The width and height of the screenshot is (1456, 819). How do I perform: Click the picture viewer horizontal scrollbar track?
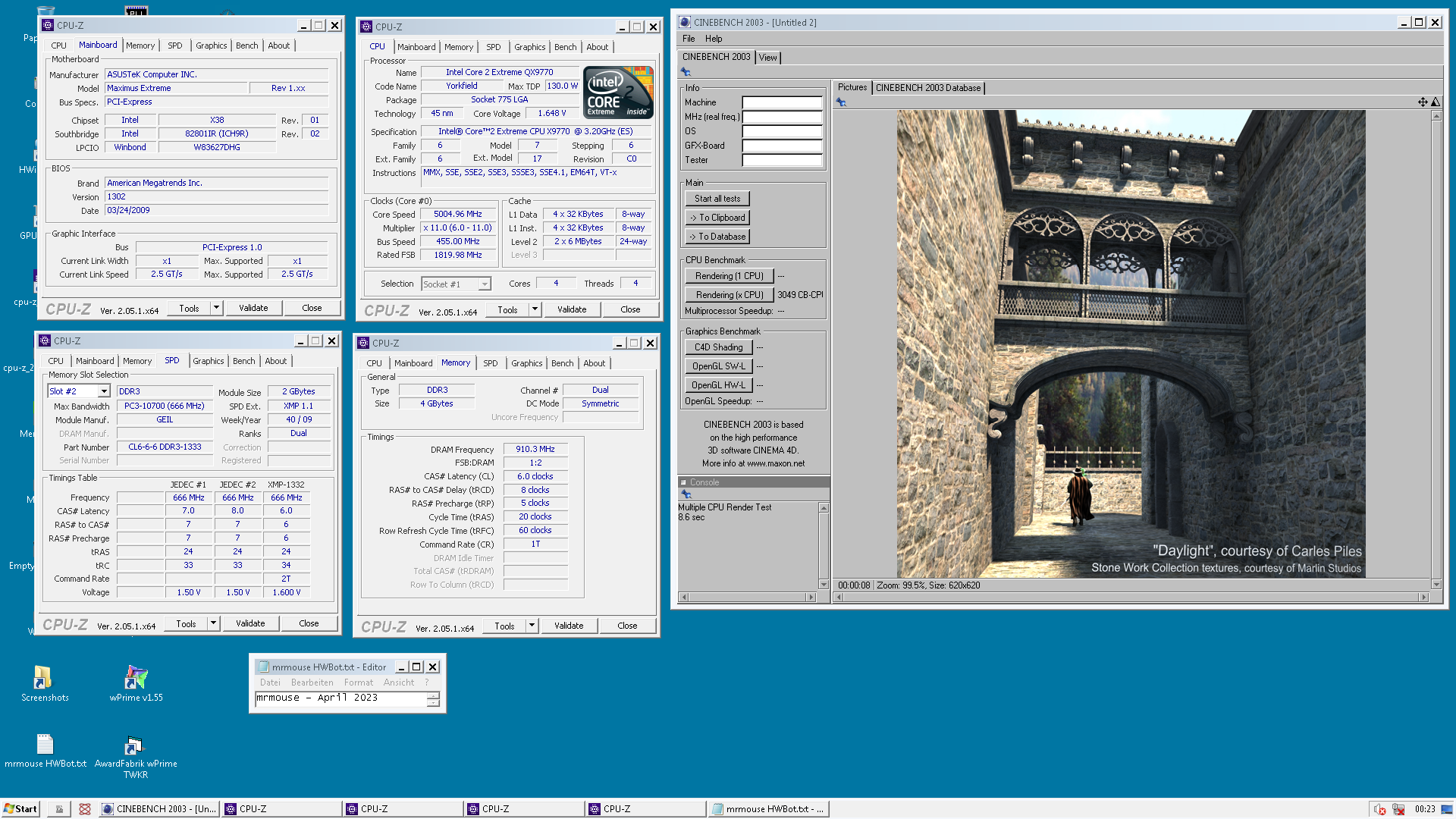(x=1130, y=598)
